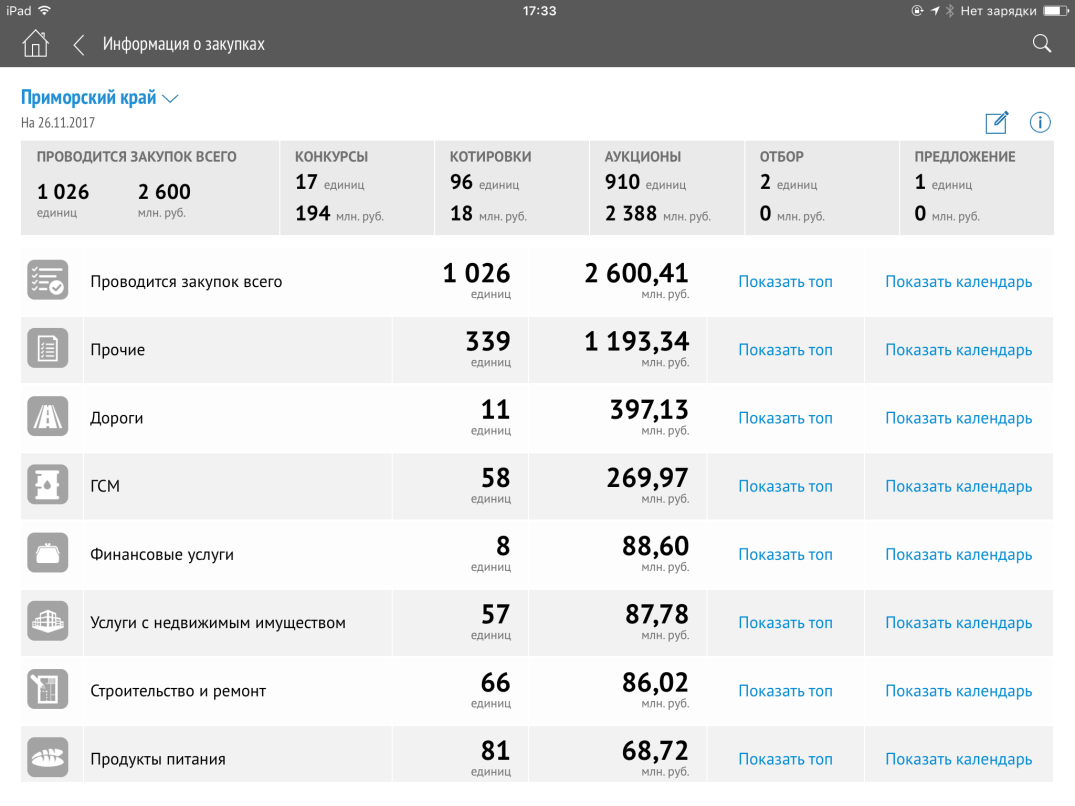Show calendar for Дороги row

(x=958, y=418)
